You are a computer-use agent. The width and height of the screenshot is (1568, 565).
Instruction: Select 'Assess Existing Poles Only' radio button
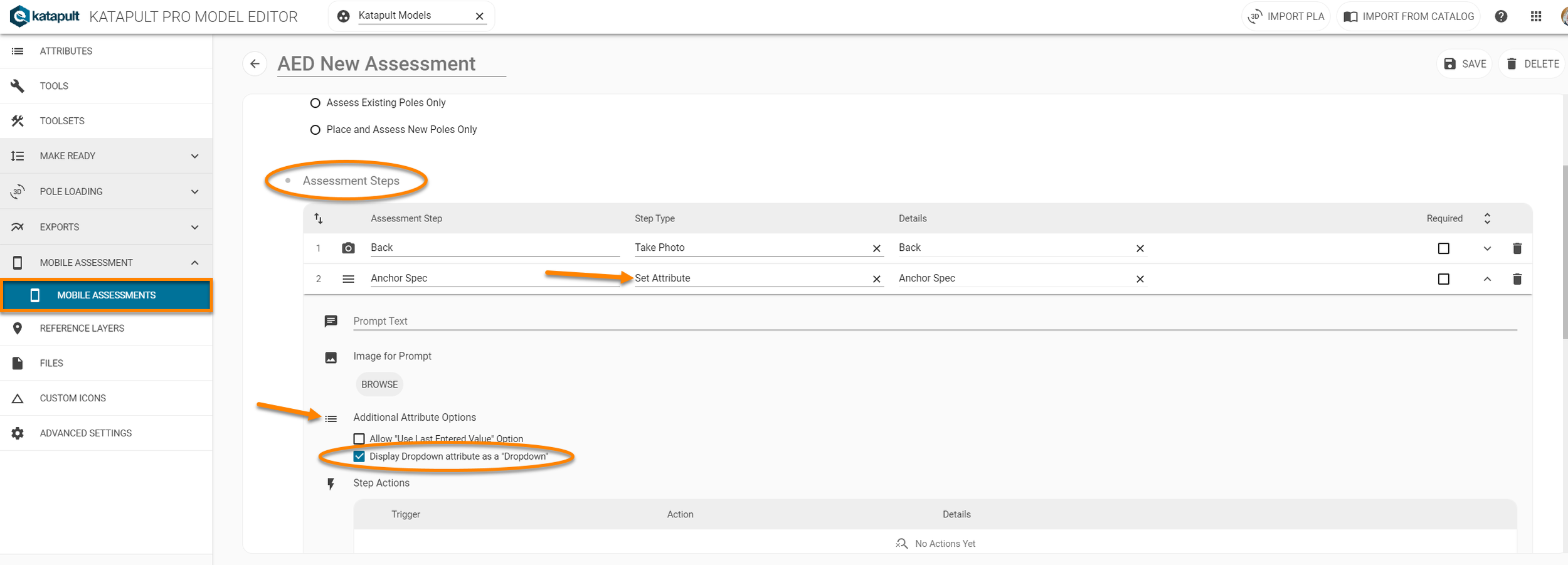click(x=315, y=103)
